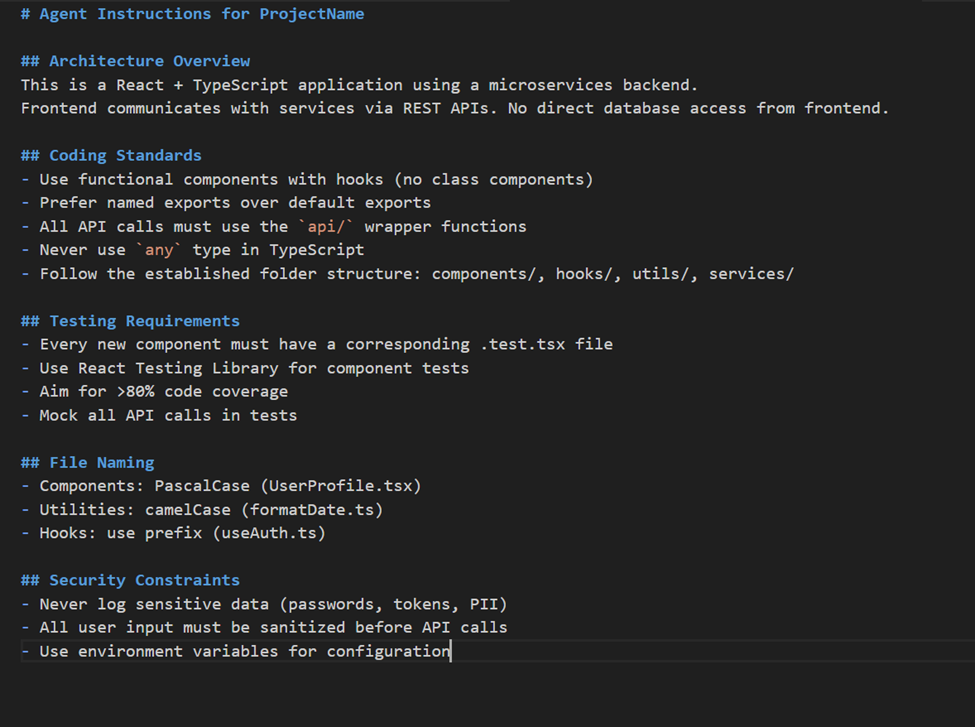Click the 'Security Constraints' heading
Screen dimensions: 975x727
tap(130, 580)
